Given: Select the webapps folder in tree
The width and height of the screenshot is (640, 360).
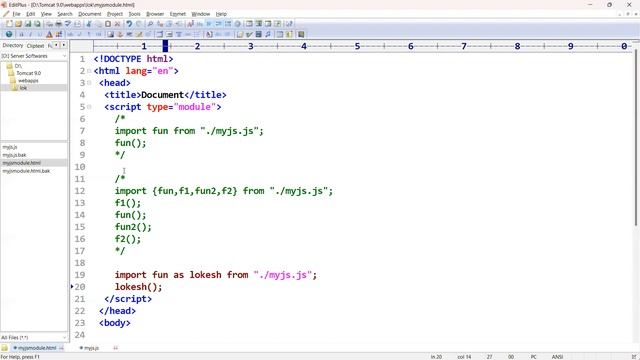Looking at the screenshot, I should point(28,80).
